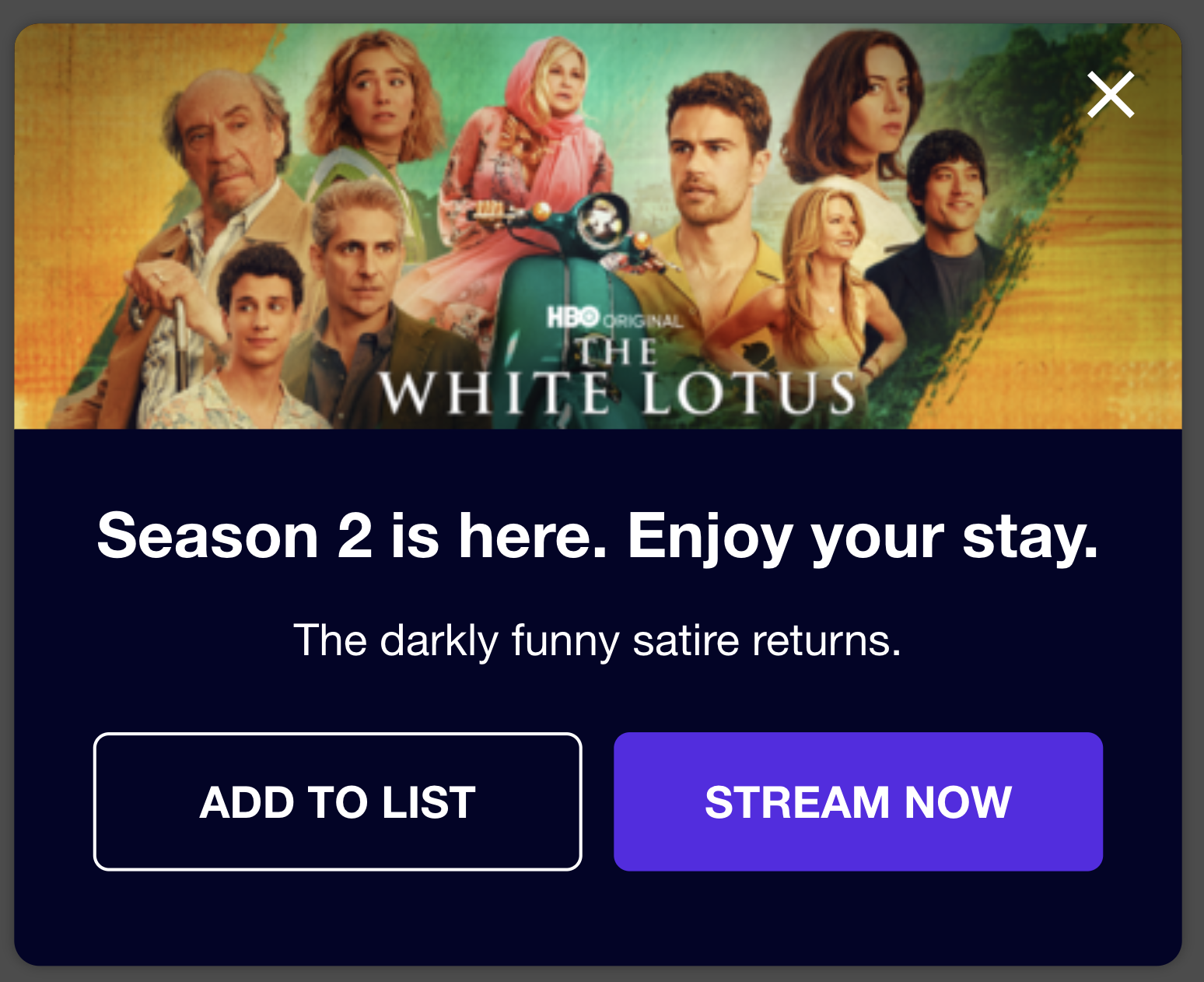Close the promo with the X icon
1204x982 pixels.
1111,95
